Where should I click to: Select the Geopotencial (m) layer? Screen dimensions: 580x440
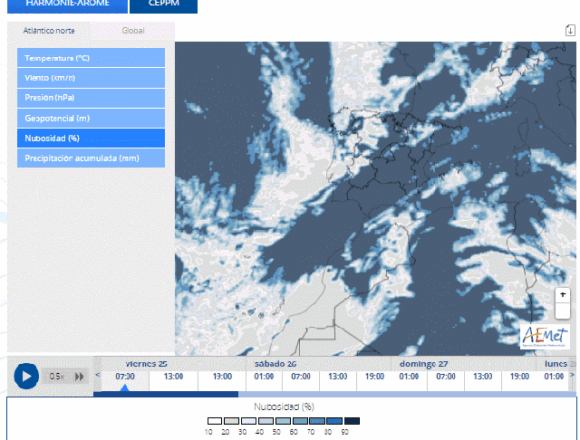coord(91,118)
